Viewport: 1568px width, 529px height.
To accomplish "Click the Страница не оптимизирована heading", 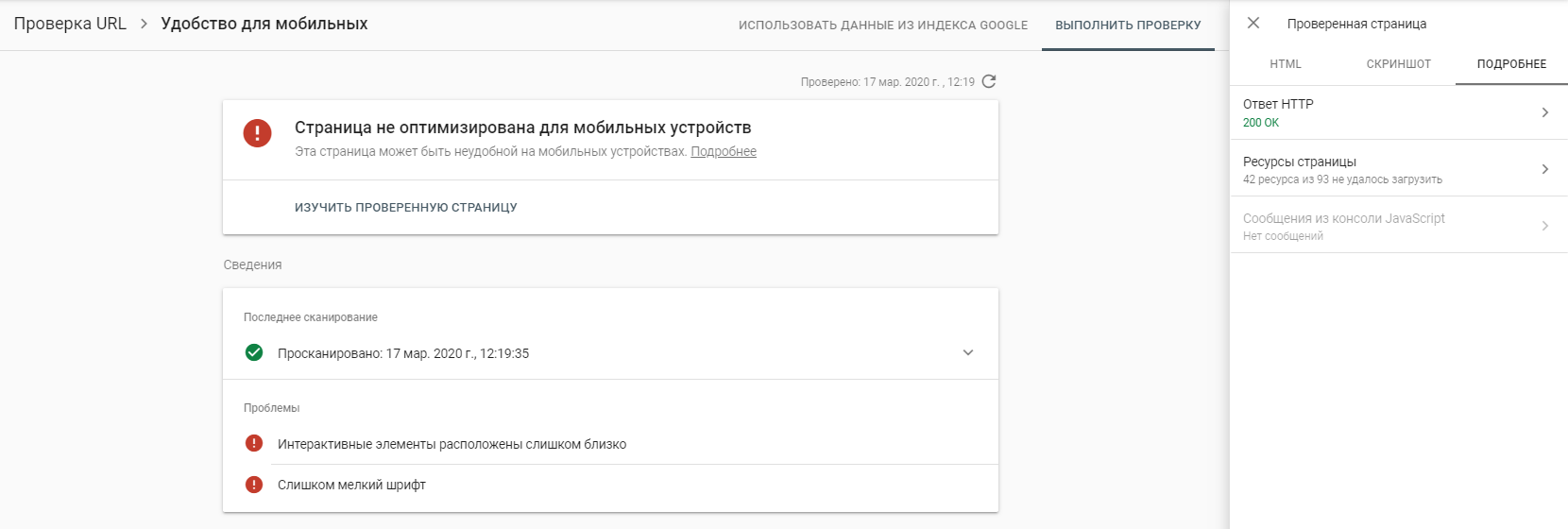I will pyautogui.click(x=523, y=127).
